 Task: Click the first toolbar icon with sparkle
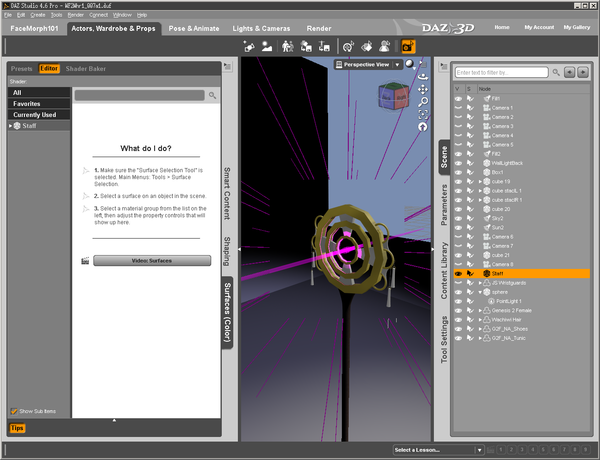pyautogui.click(x=249, y=47)
